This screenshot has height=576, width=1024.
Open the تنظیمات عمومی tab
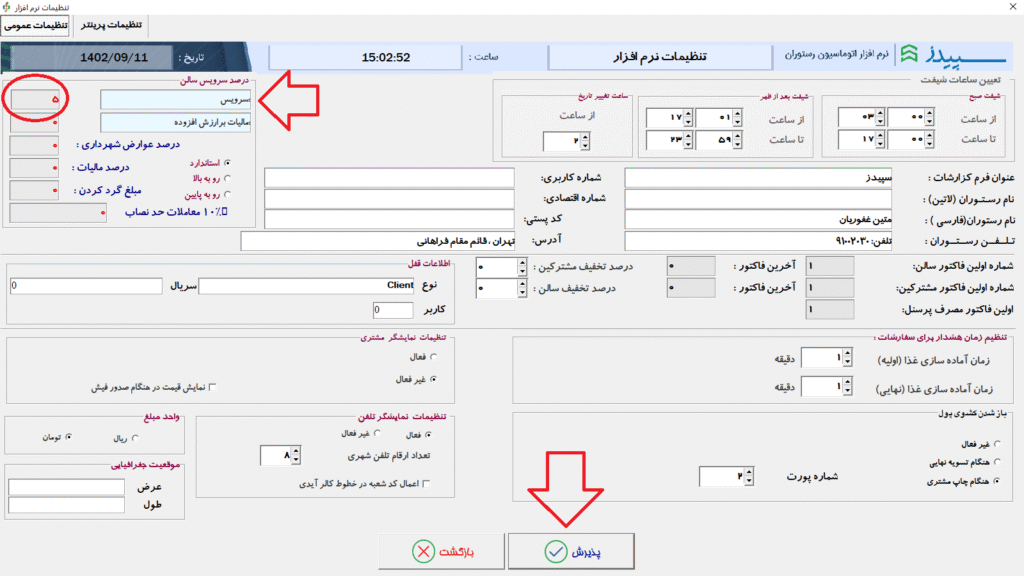pyautogui.click(x=35, y=25)
